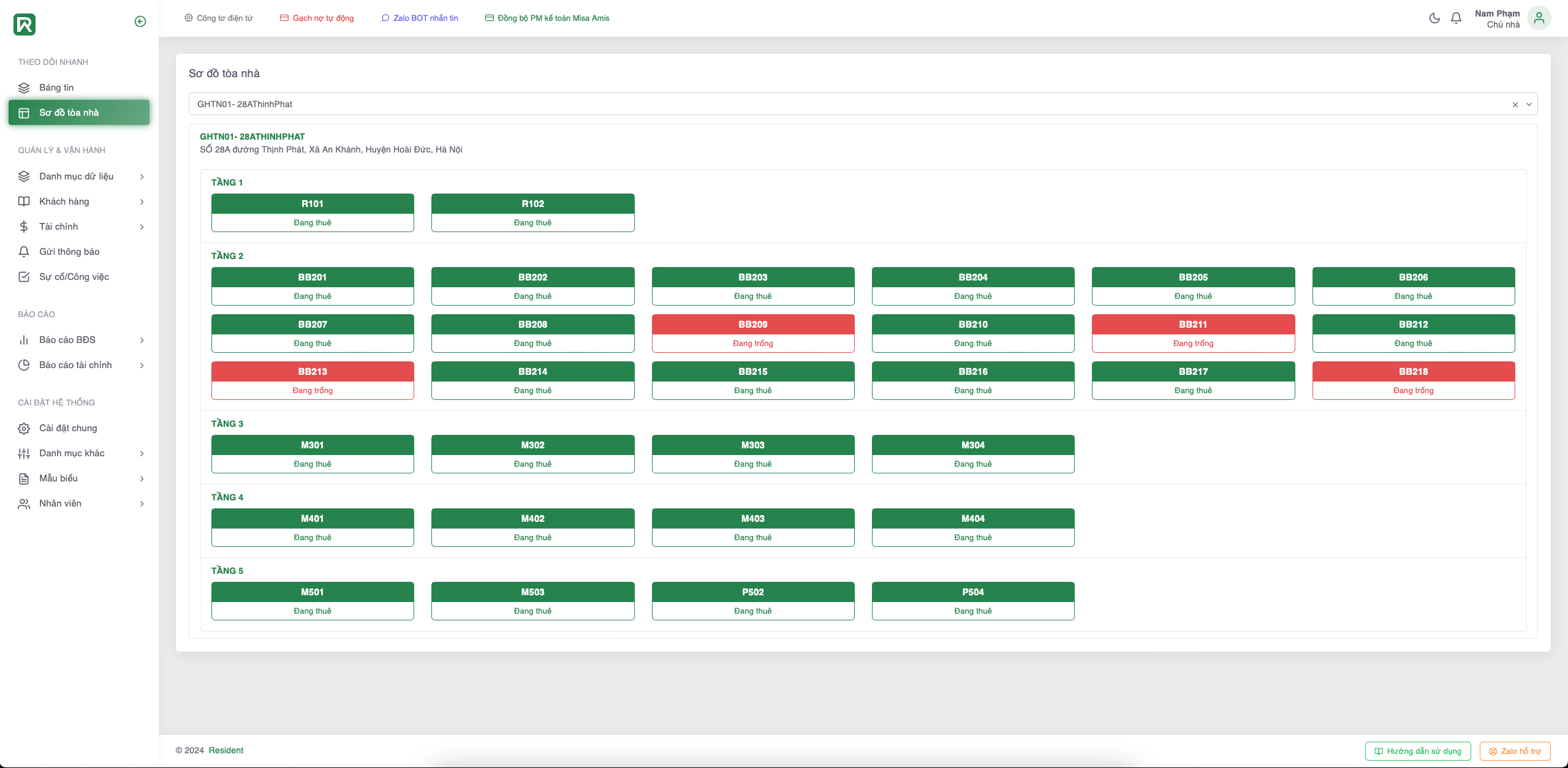Viewport: 1568px width, 768px height.
Task: Open the building selection dropdown arrow
Action: click(x=1528, y=105)
